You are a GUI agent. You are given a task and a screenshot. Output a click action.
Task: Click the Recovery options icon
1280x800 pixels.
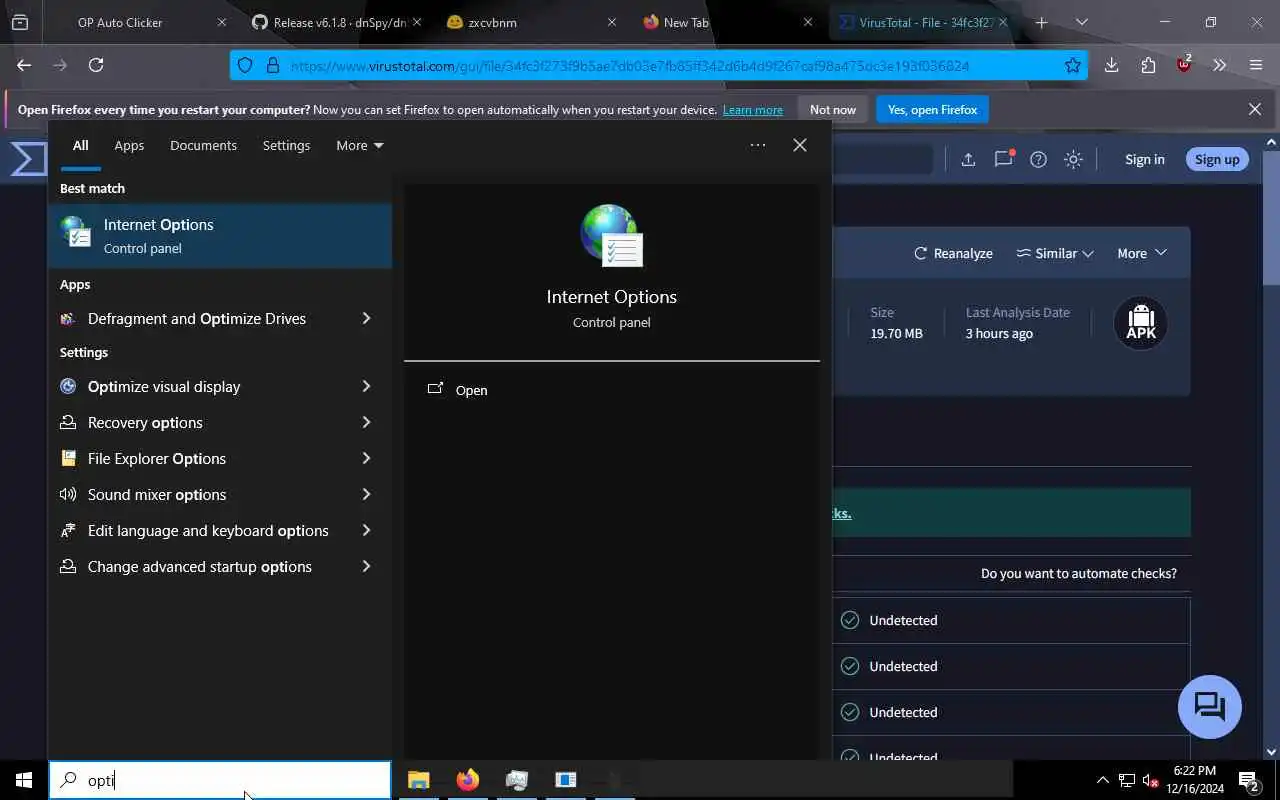[68, 422]
